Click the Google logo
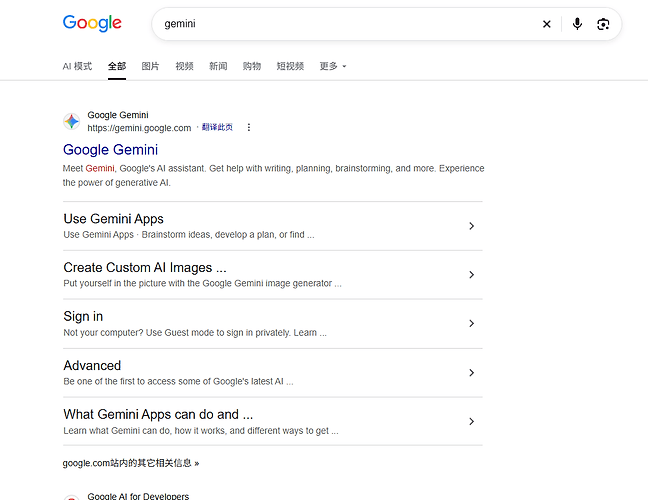 pos(92,23)
